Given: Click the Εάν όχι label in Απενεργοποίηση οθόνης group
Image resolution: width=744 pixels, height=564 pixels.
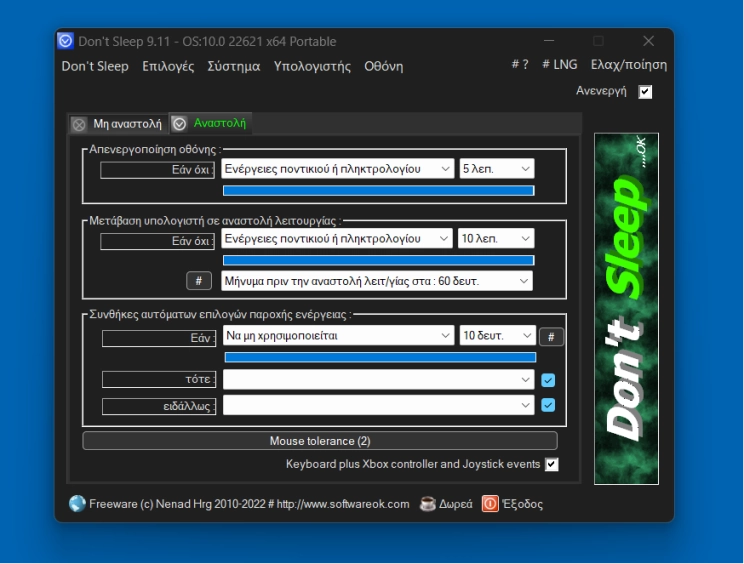Looking at the screenshot, I should point(158,170).
